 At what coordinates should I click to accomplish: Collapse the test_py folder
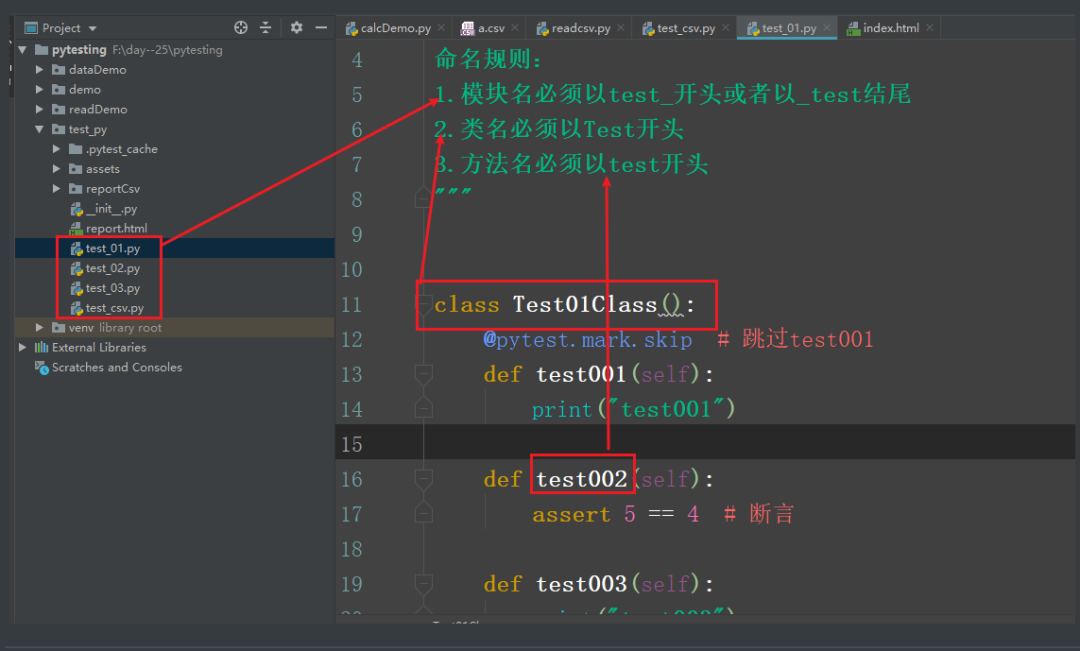39,129
